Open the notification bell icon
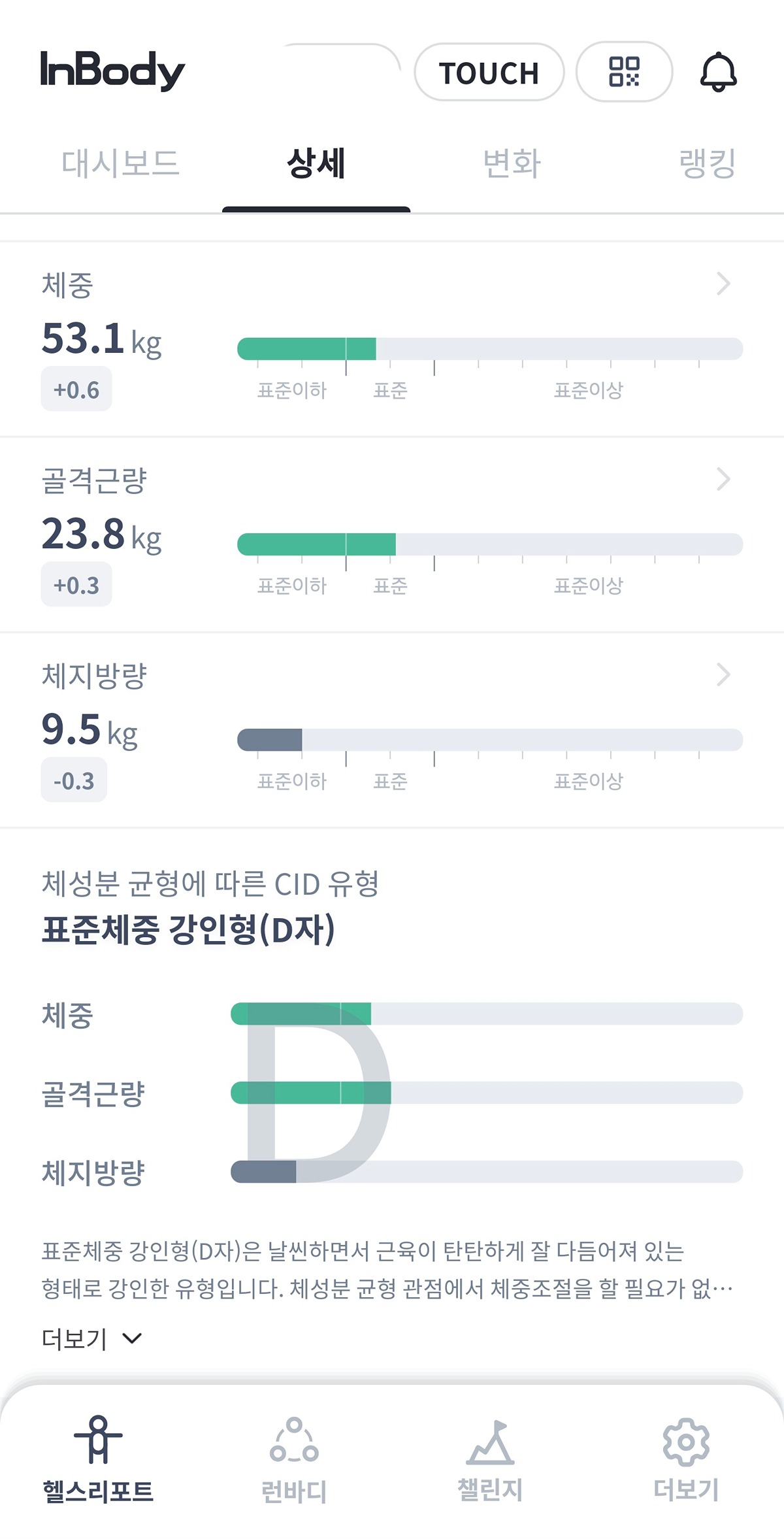 coord(718,72)
